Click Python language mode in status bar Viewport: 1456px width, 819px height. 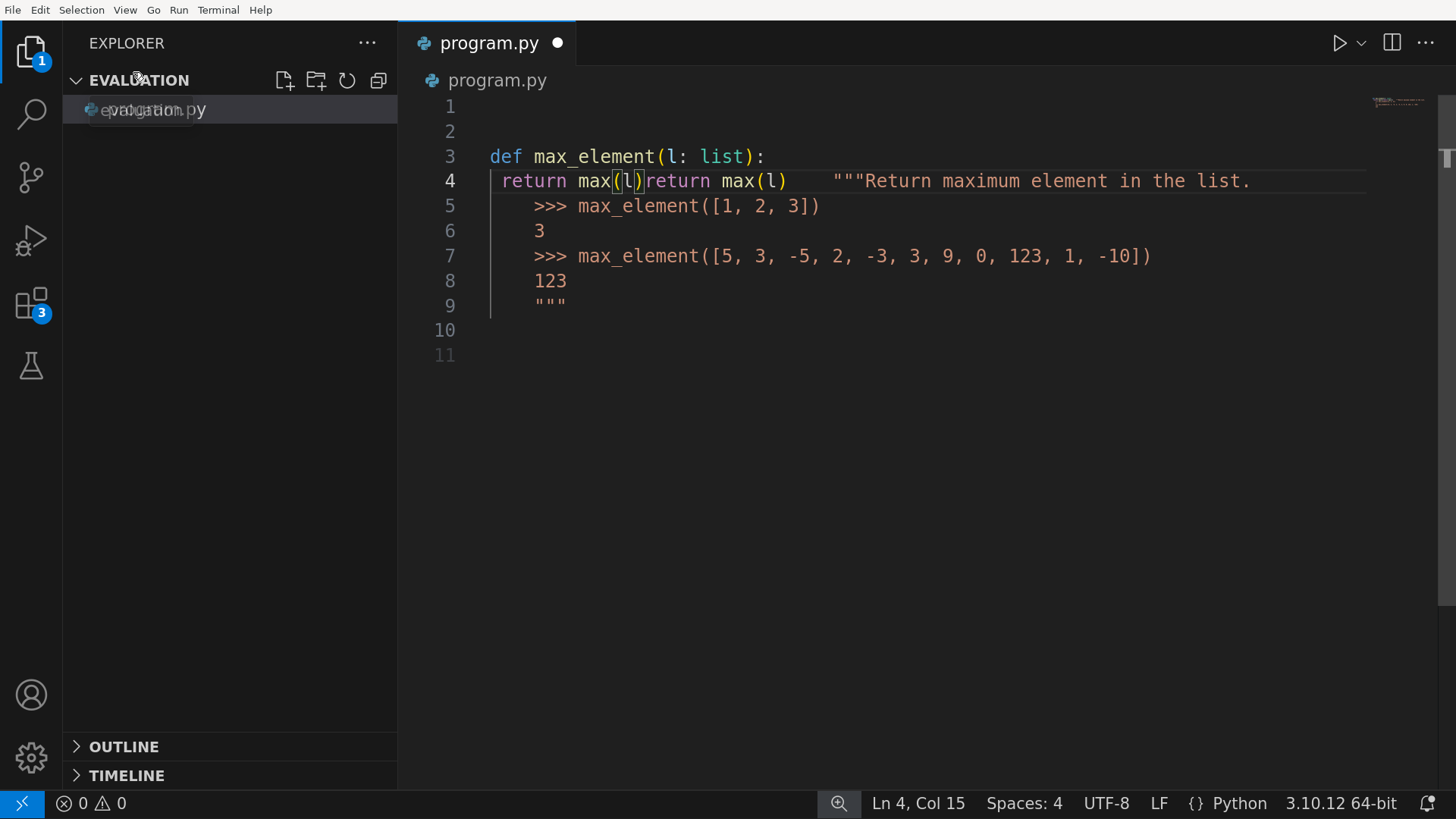(x=1239, y=804)
